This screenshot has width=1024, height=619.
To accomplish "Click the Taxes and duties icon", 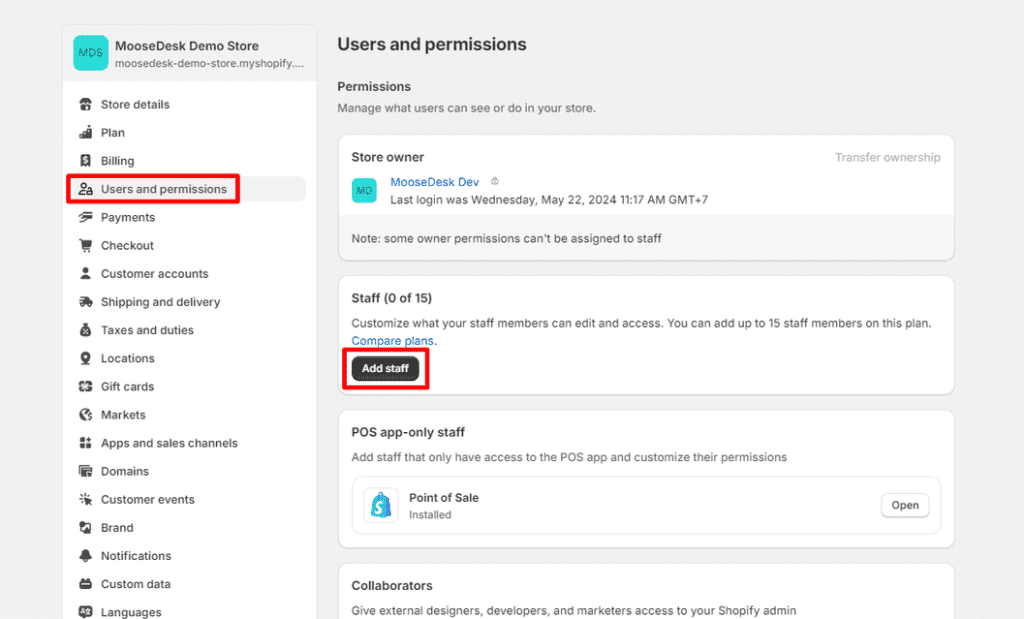I will [86, 330].
